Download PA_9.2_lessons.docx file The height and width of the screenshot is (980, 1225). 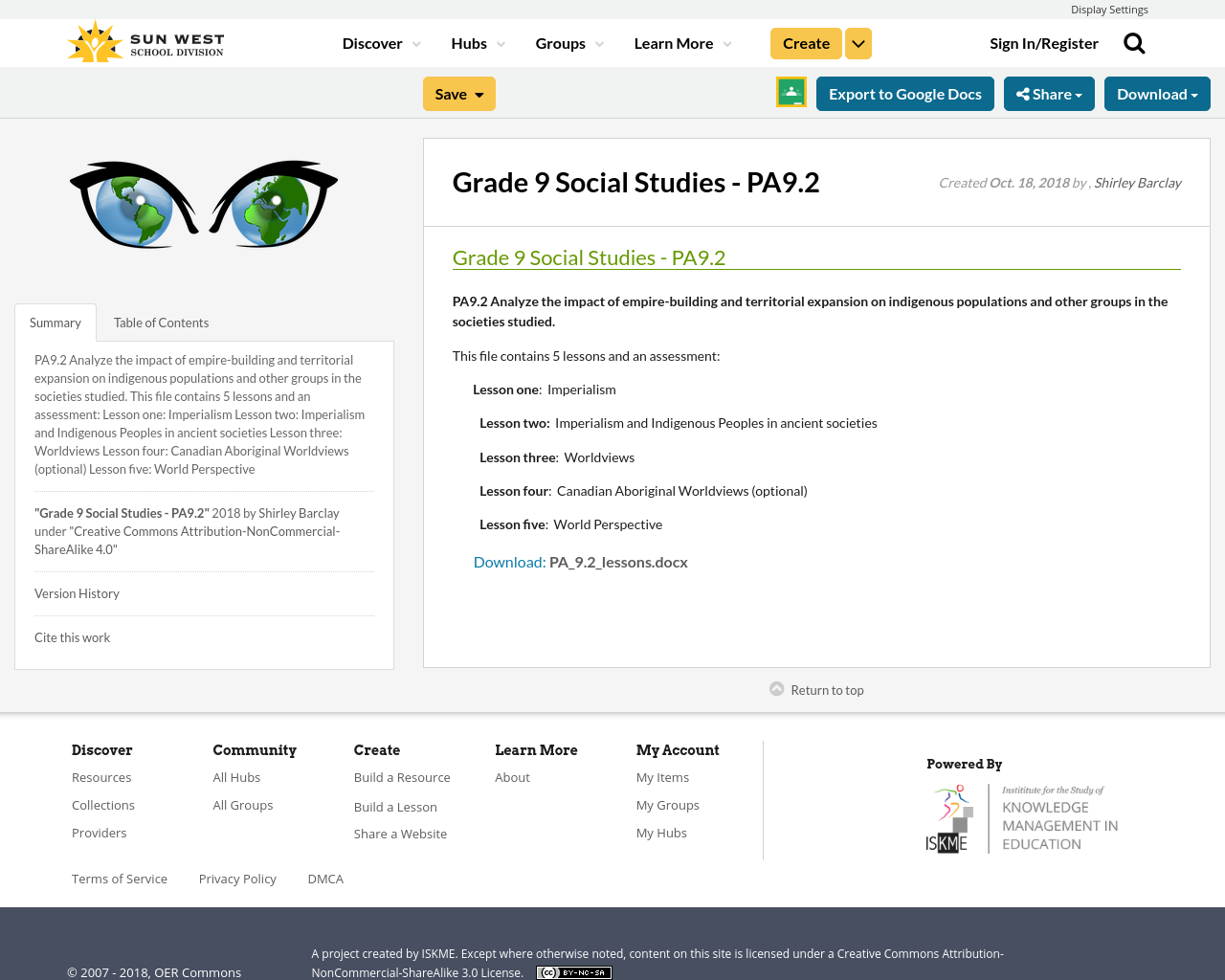pos(508,560)
